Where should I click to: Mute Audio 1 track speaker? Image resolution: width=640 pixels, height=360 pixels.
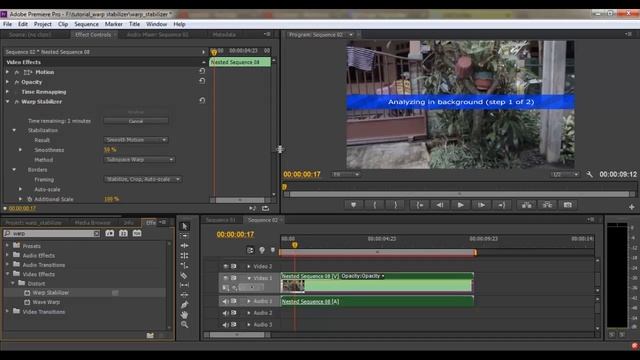pos(225,301)
